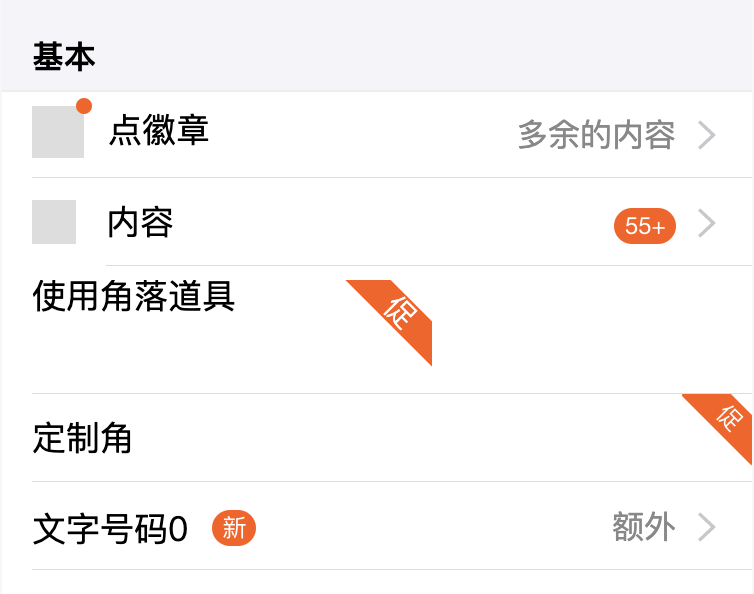Viewport: 754px width, 594px height.
Task: Click the orange 55+ count badge
Action: 644,226
